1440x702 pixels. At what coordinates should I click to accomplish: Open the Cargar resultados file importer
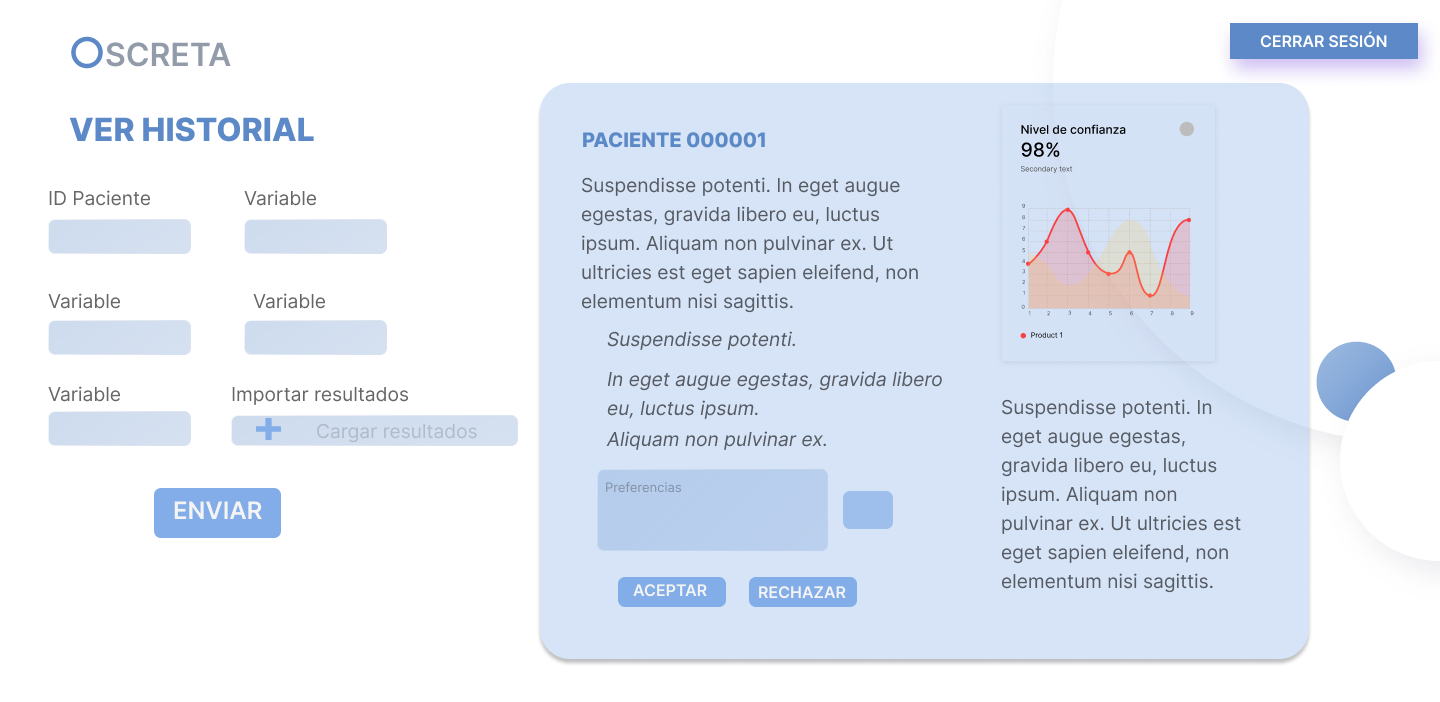click(x=375, y=430)
